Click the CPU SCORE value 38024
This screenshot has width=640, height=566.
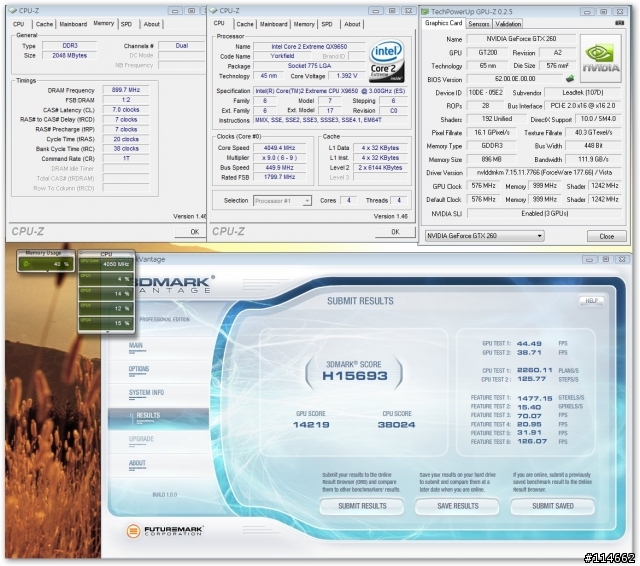point(396,425)
